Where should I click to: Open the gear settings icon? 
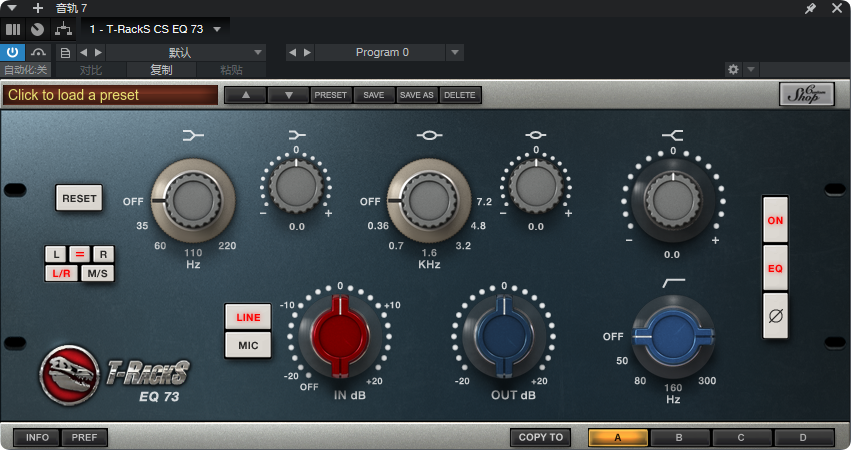click(733, 69)
